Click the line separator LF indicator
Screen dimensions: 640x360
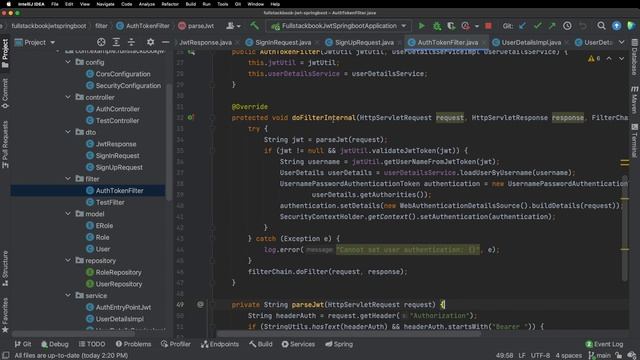(x=522, y=356)
